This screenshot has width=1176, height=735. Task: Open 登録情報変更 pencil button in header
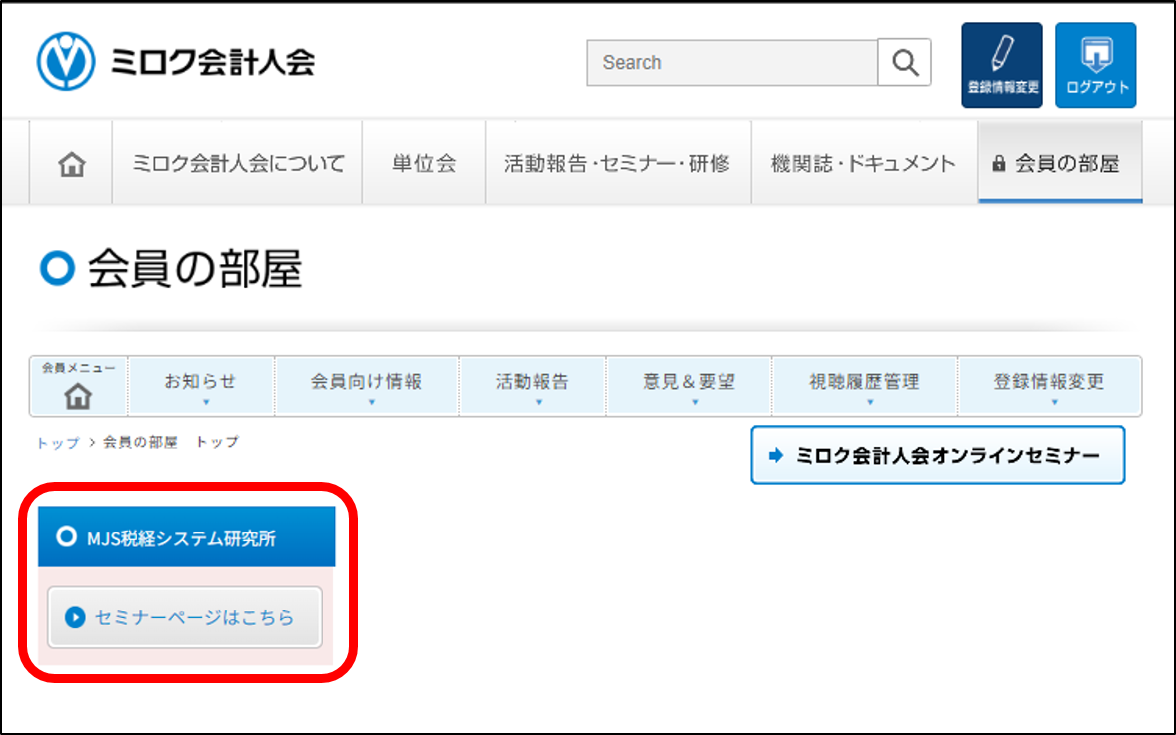pos(1002,65)
